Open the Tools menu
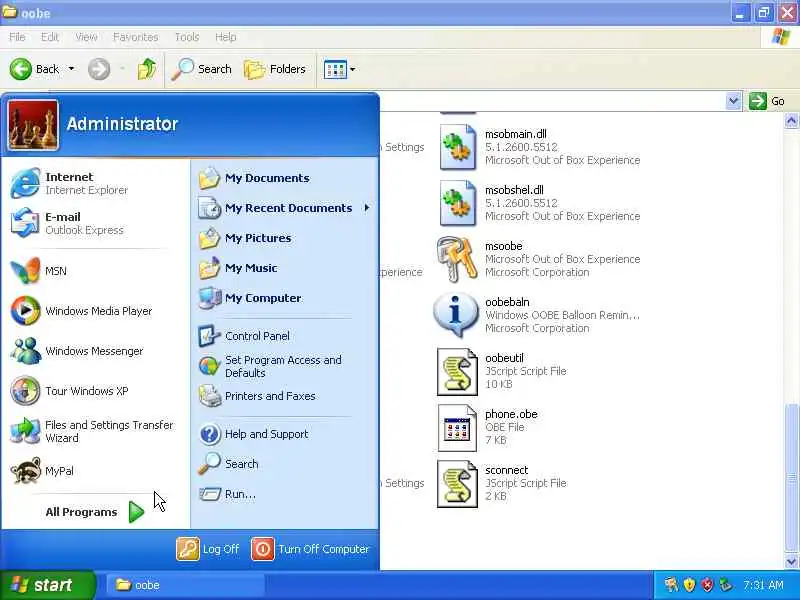800x600 pixels. tap(187, 37)
